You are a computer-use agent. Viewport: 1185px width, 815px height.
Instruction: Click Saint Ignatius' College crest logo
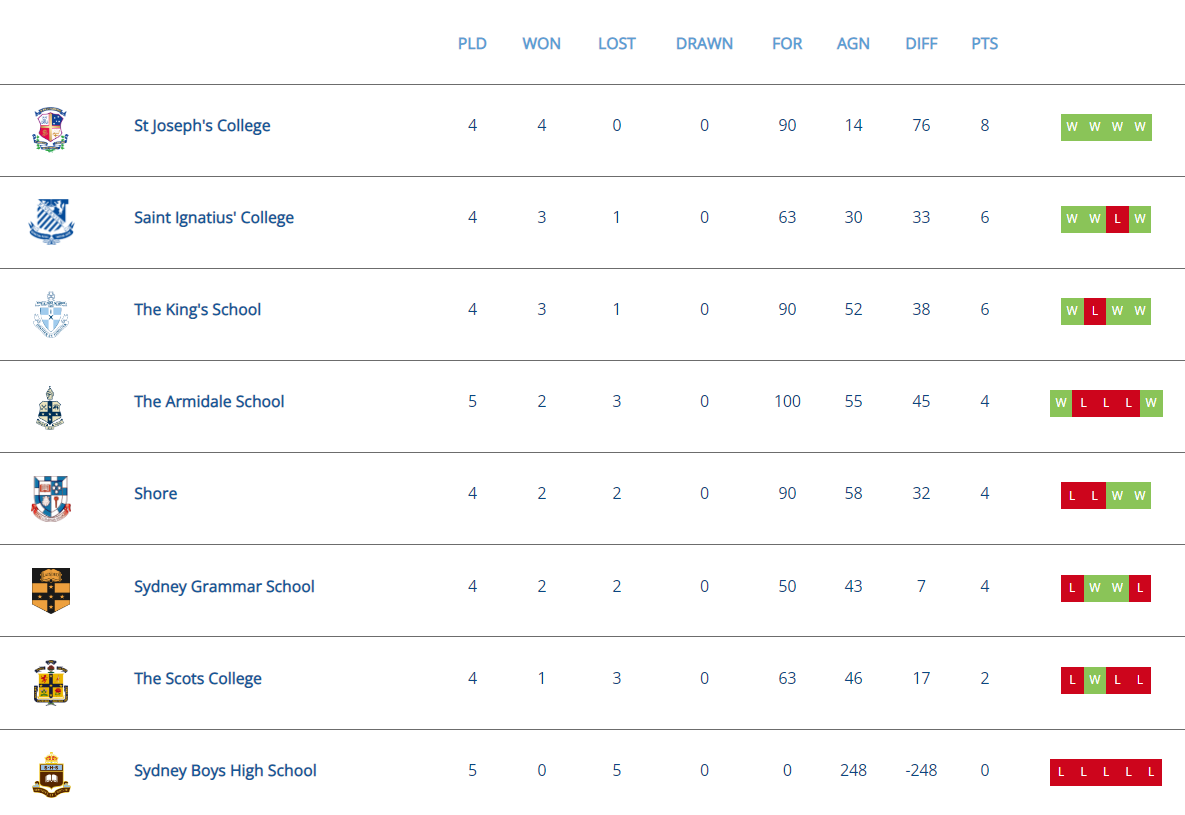click(51, 221)
